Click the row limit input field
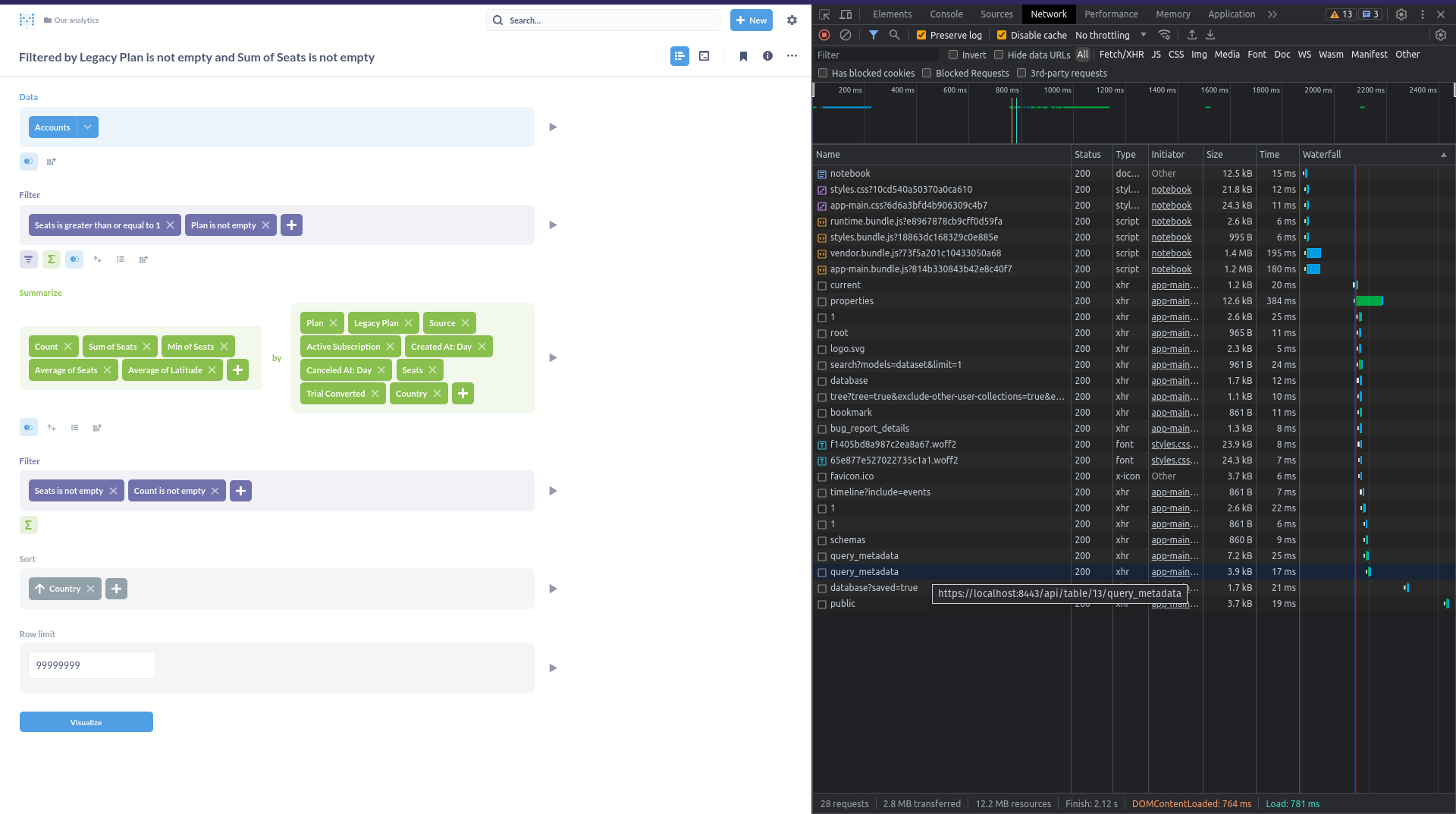This screenshot has width=1456, height=814. 91,665
